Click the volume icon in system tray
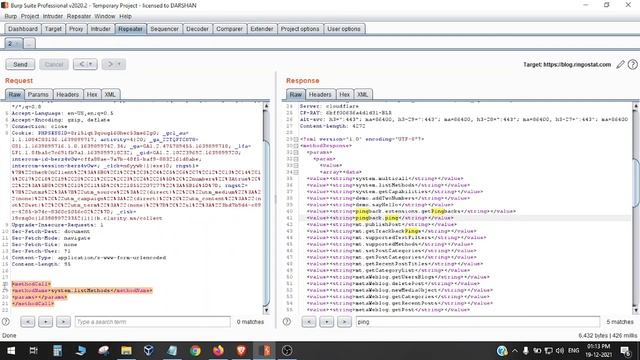The height and width of the screenshot is (360, 640). [560, 351]
